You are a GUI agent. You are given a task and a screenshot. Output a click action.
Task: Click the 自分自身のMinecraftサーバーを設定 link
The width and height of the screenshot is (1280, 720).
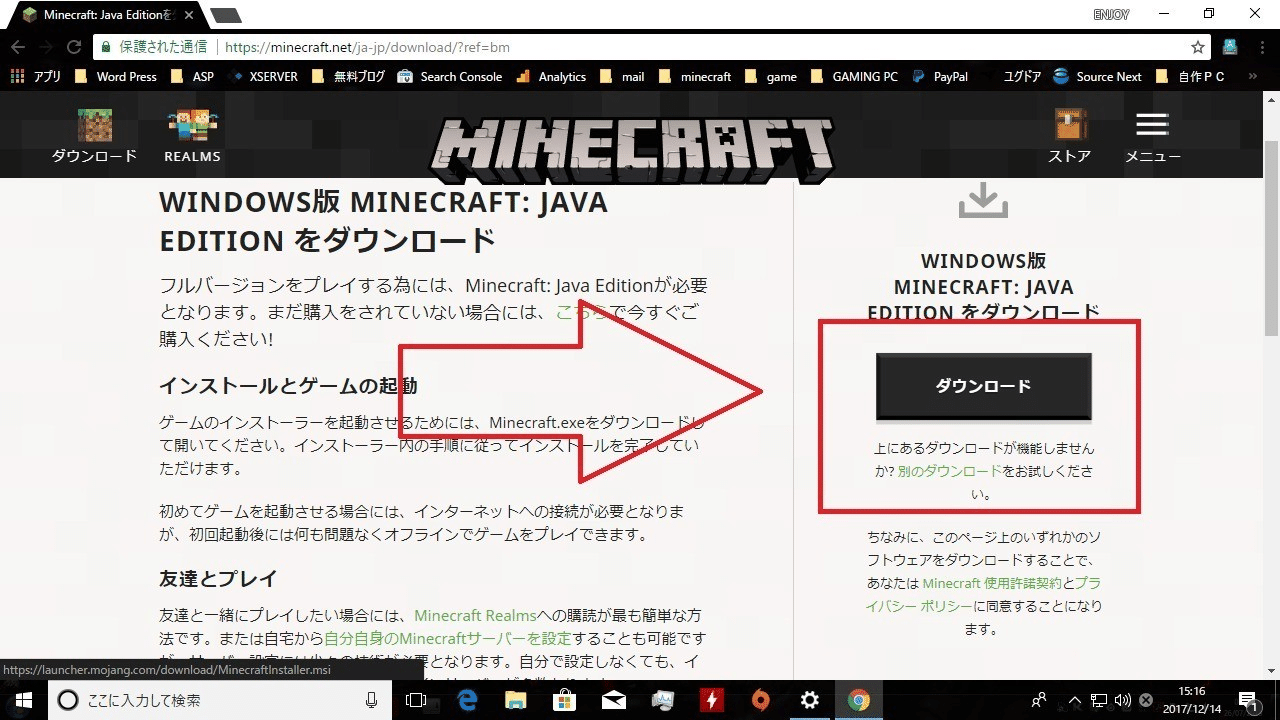(448, 638)
